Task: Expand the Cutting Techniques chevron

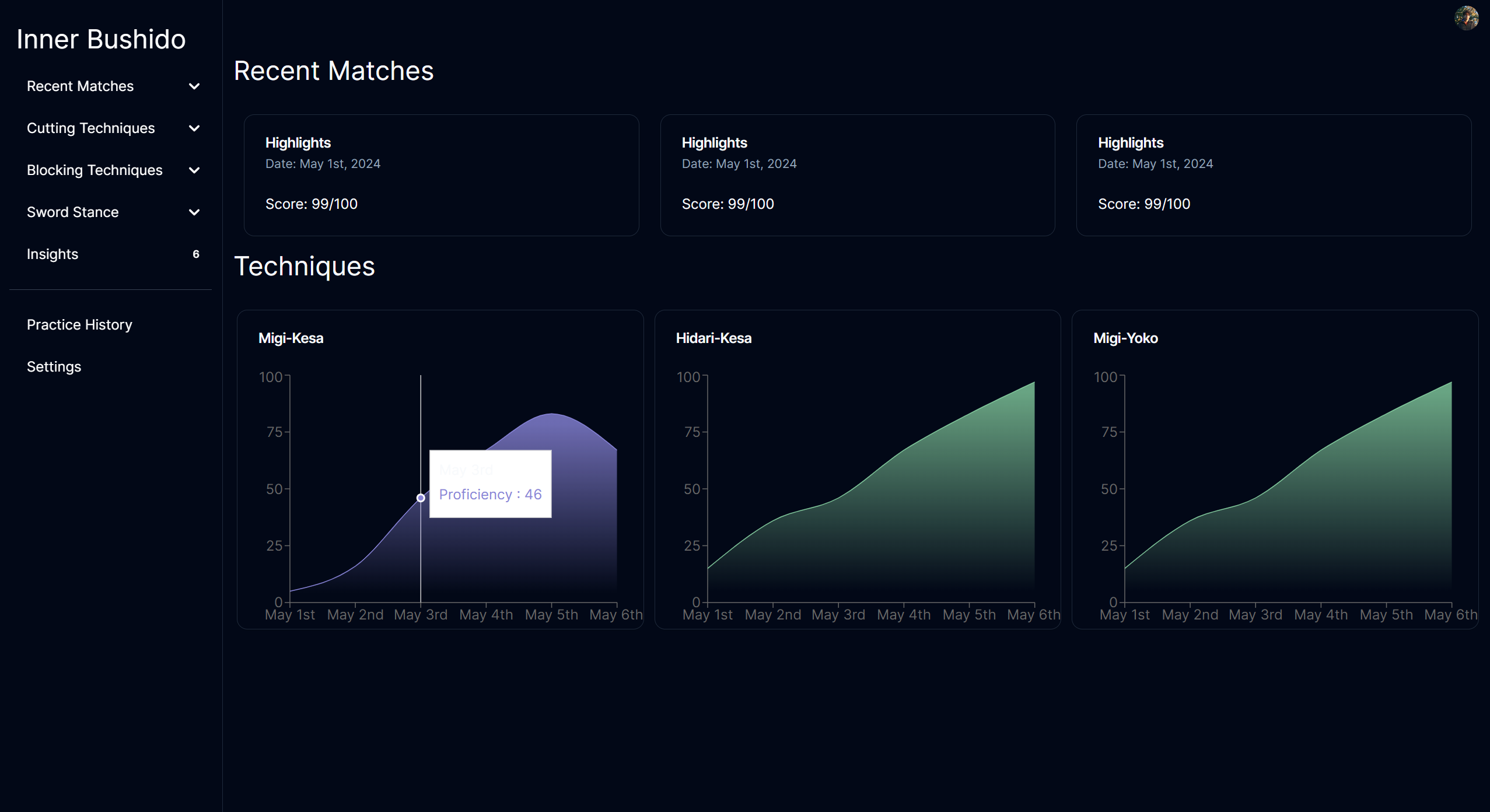Action: pyautogui.click(x=194, y=128)
